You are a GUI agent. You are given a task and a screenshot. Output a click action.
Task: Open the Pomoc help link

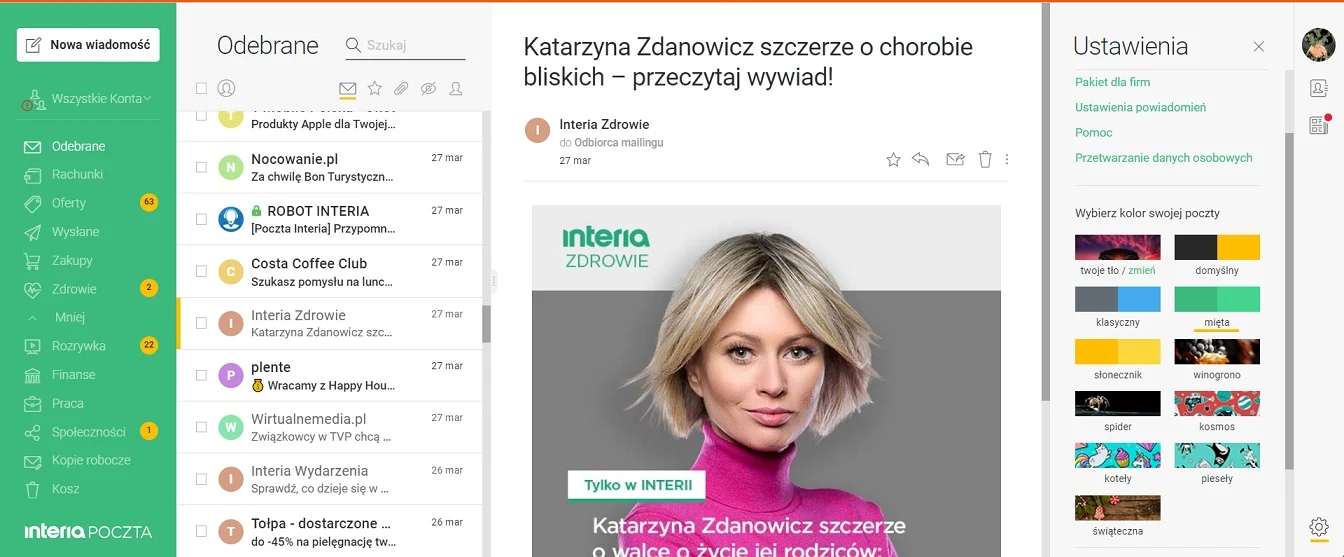click(1094, 132)
